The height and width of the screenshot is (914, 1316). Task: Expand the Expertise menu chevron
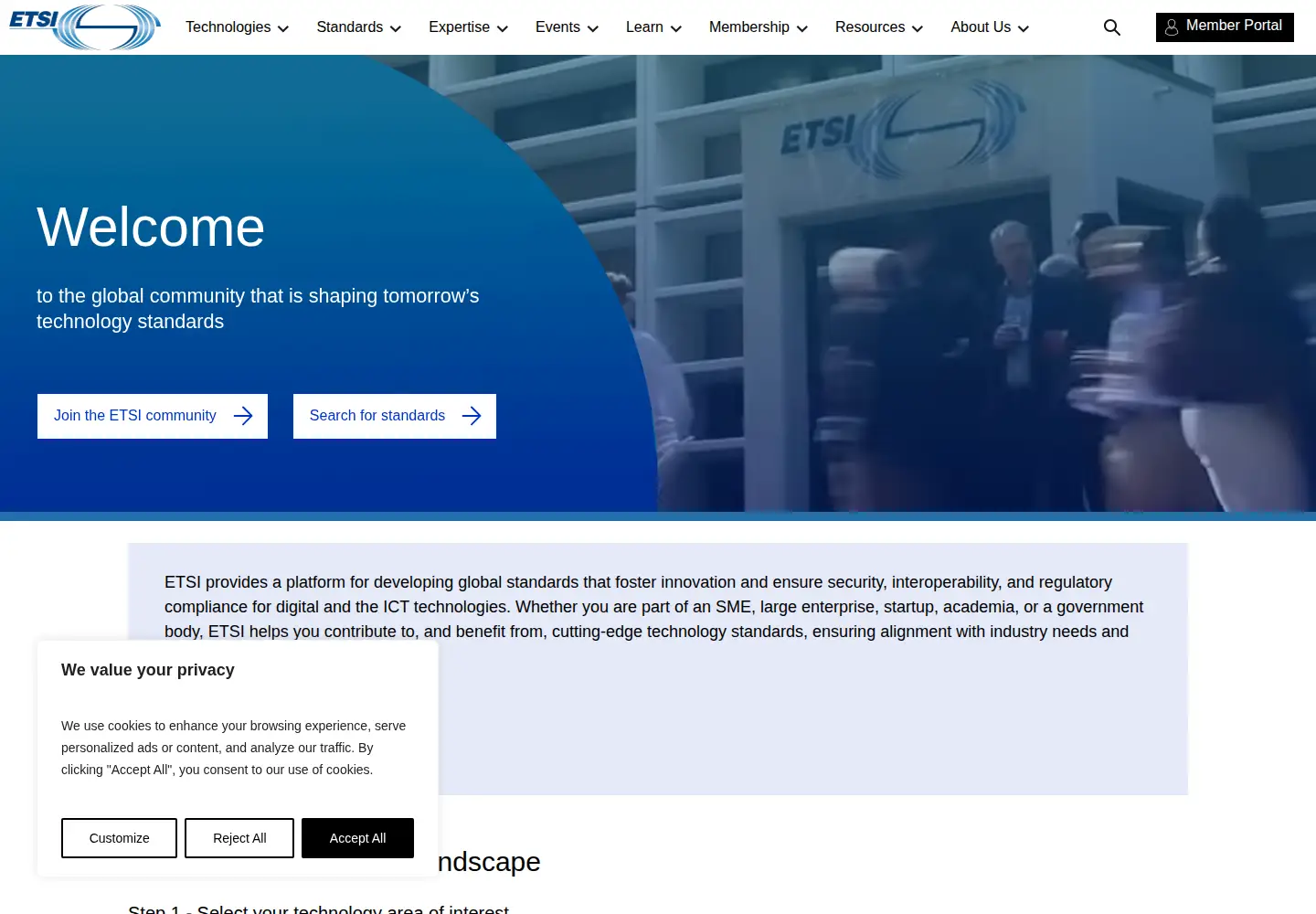tap(502, 28)
